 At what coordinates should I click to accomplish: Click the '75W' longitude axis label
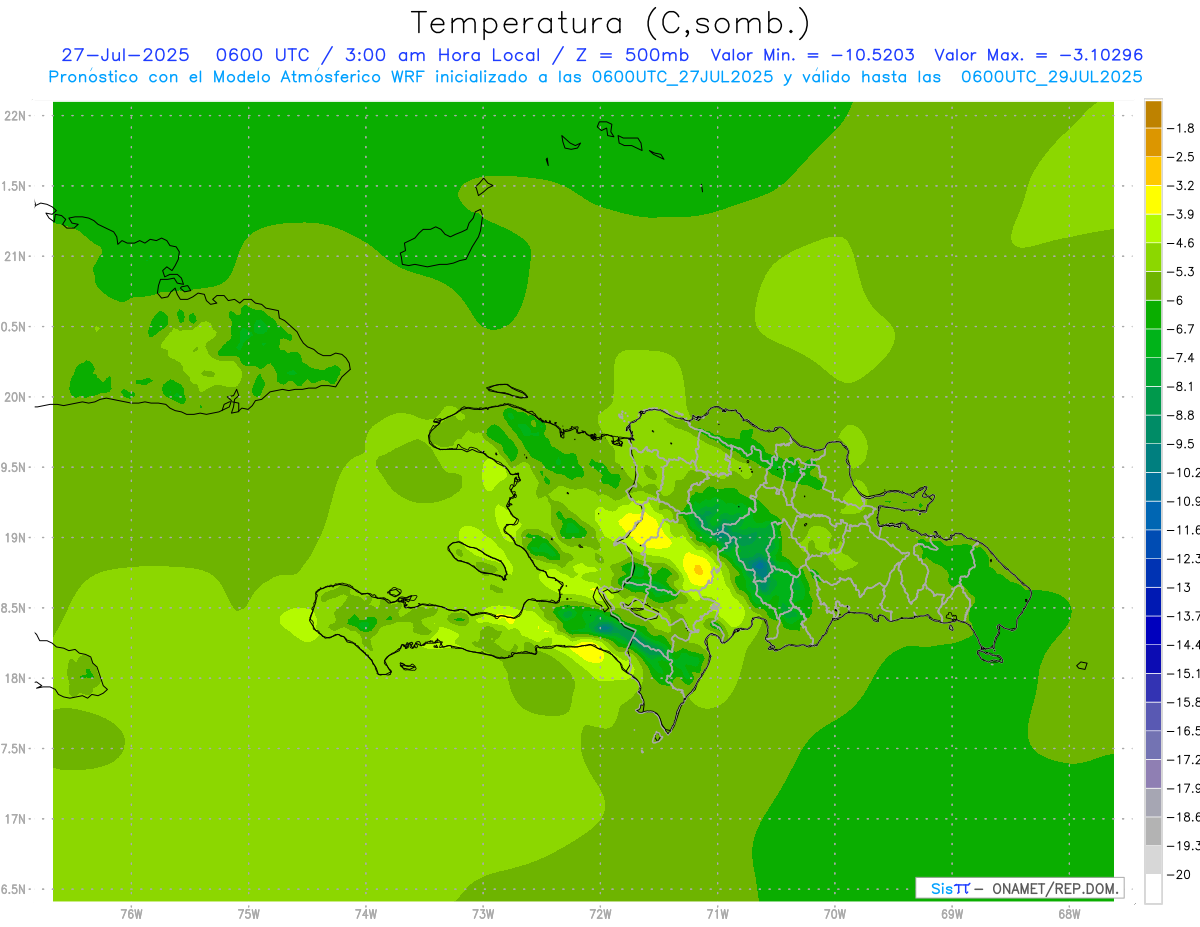(249, 914)
